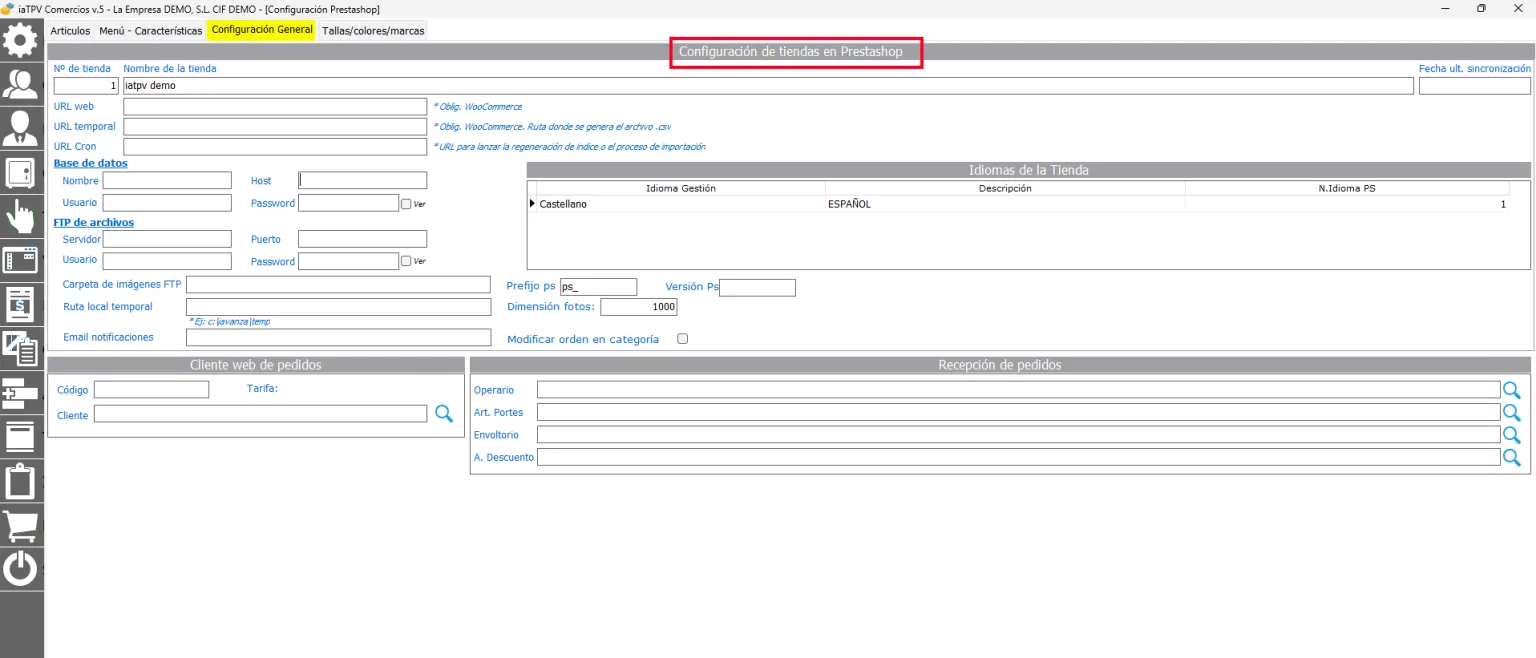Click the database Nombre field
1536x658 pixels.
(x=167, y=180)
